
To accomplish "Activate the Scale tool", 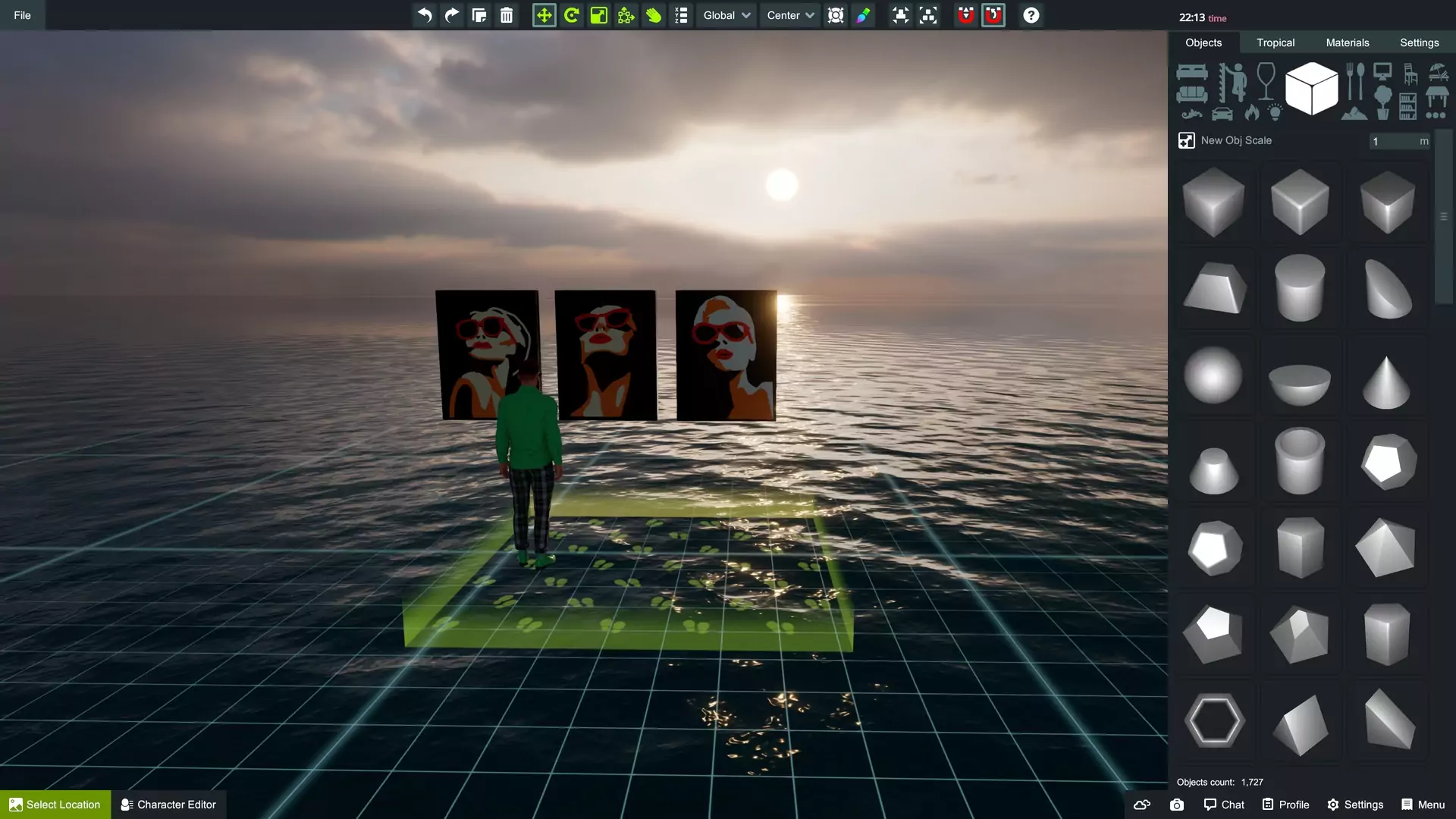I will (599, 15).
